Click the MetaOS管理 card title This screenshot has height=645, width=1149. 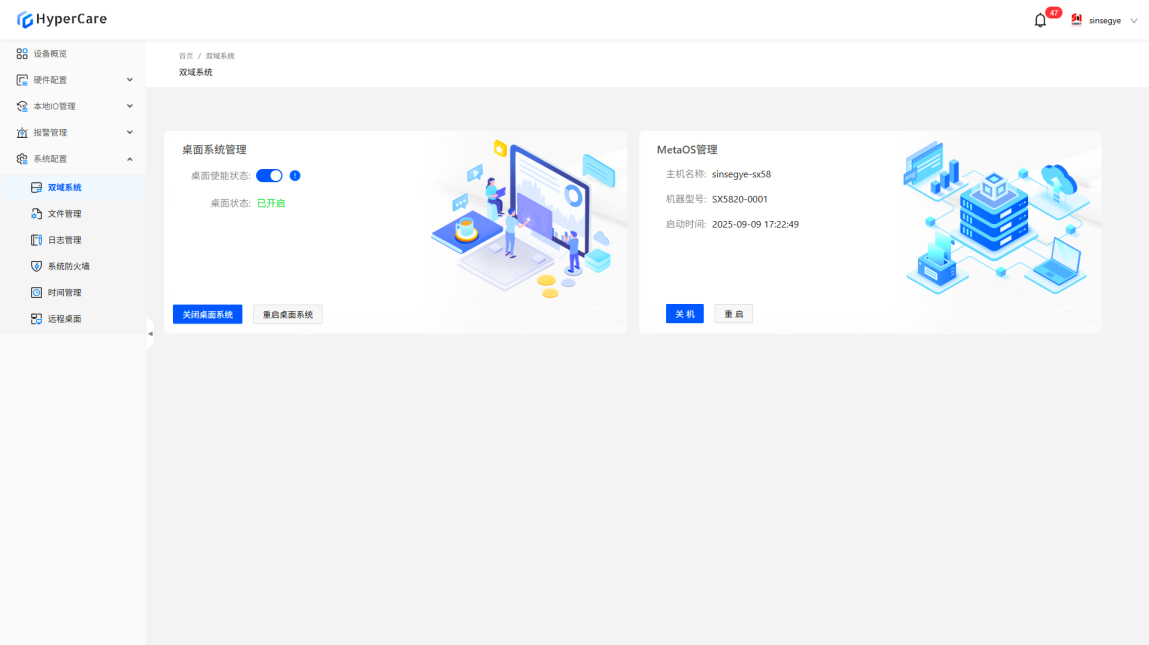pos(687,150)
